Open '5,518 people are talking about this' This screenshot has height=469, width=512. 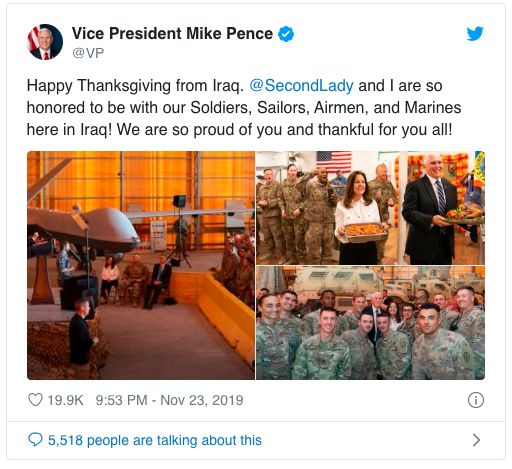click(x=155, y=440)
